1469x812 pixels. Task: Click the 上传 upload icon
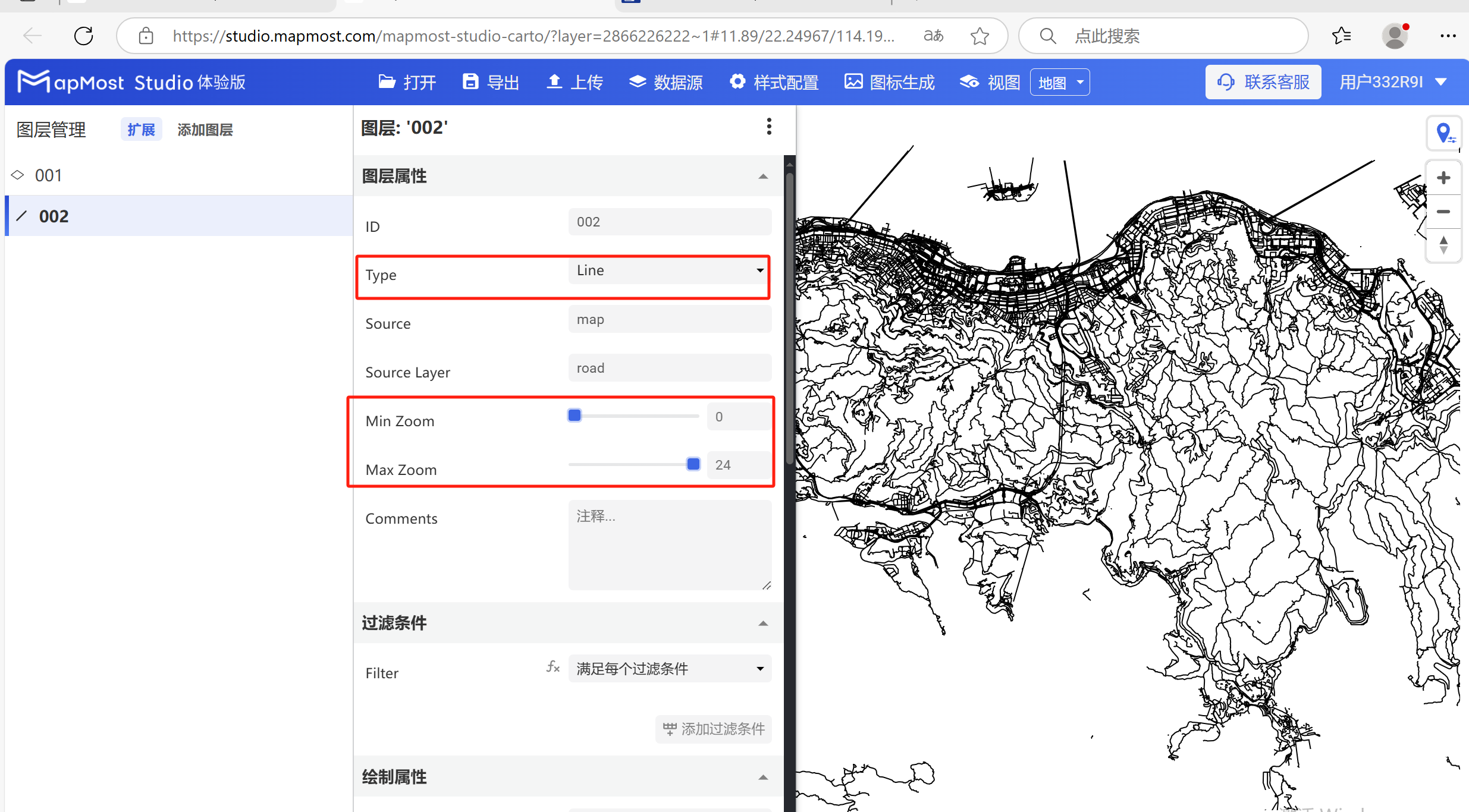click(555, 81)
